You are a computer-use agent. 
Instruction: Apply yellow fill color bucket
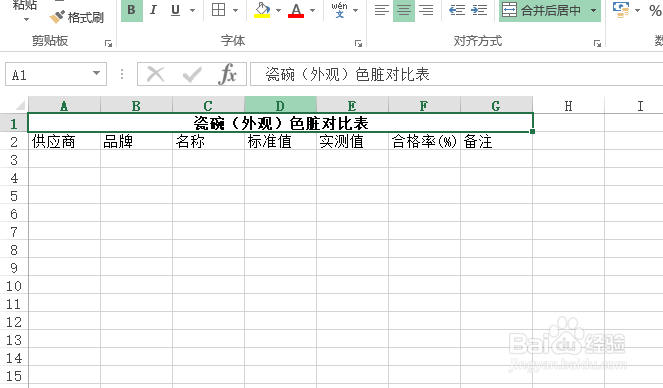pos(263,10)
